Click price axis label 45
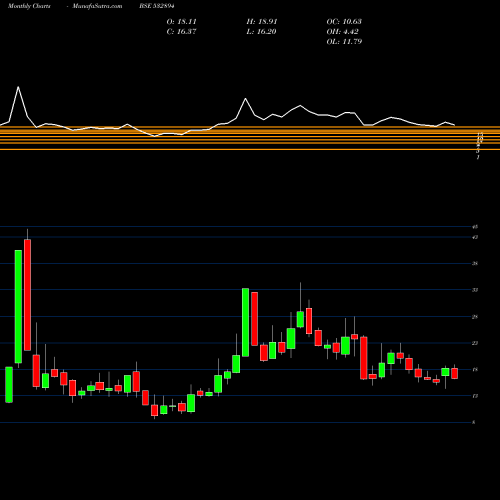Screen dimensions: 500x500 point(475,227)
